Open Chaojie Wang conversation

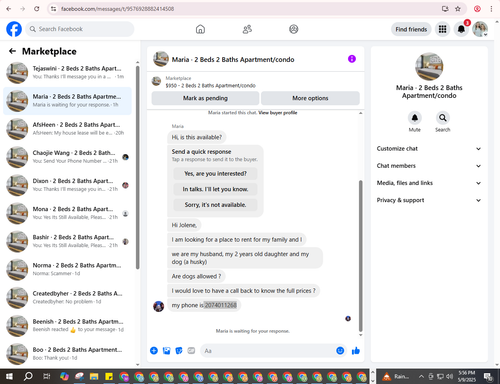pos(67,157)
